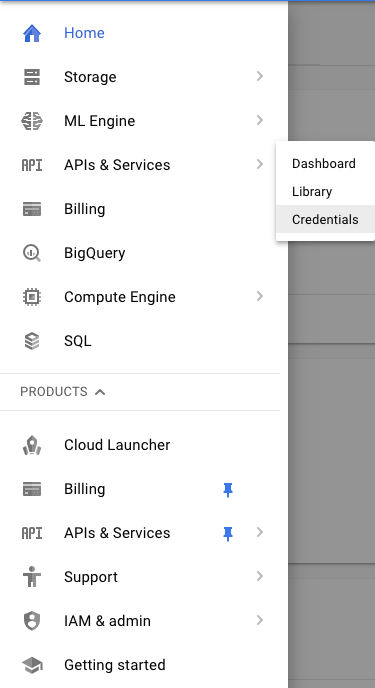Open the ML Engine brain icon
Image resolution: width=375 pixels, height=688 pixels.
(x=32, y=121)
